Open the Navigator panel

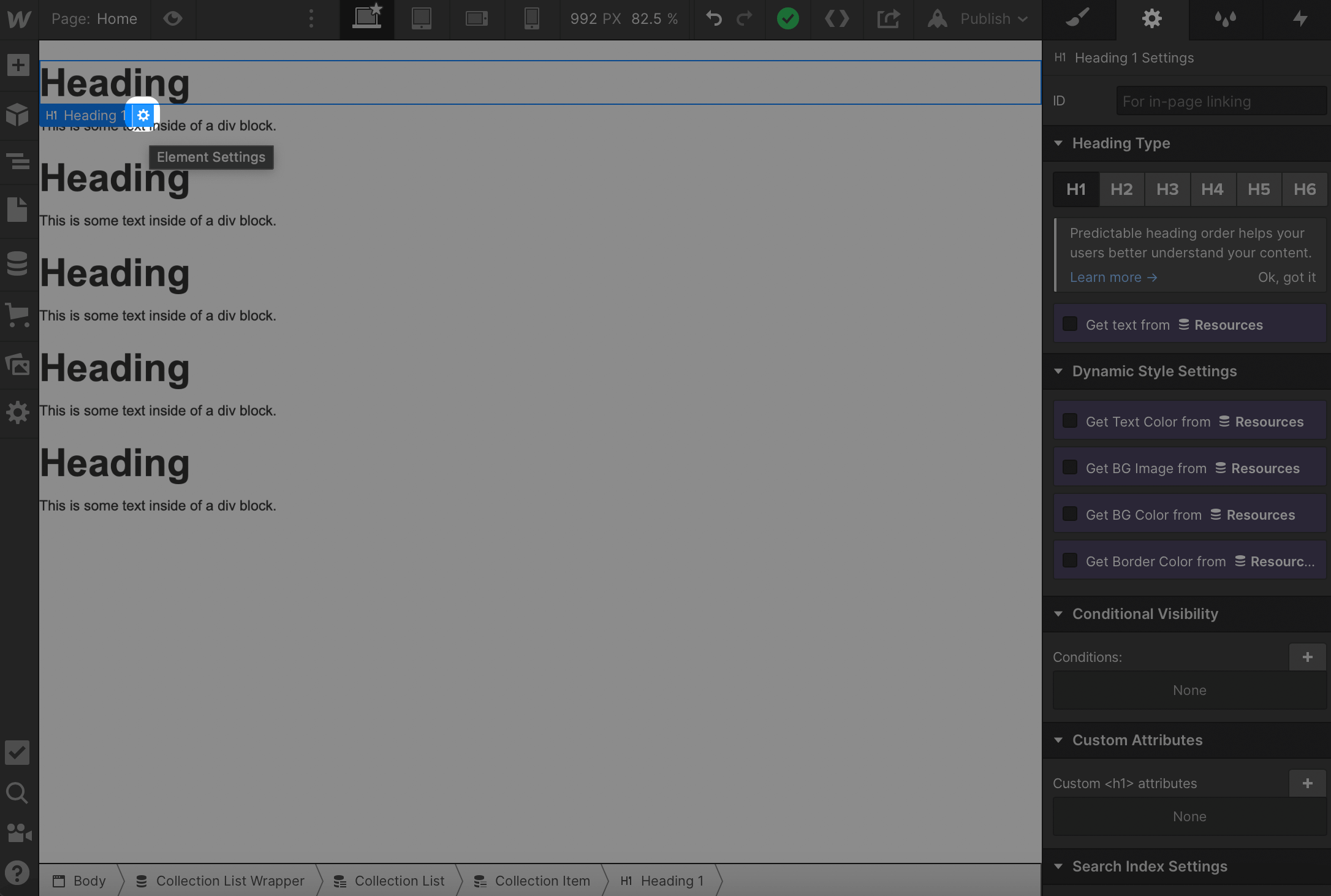click(x=18, y=161)
